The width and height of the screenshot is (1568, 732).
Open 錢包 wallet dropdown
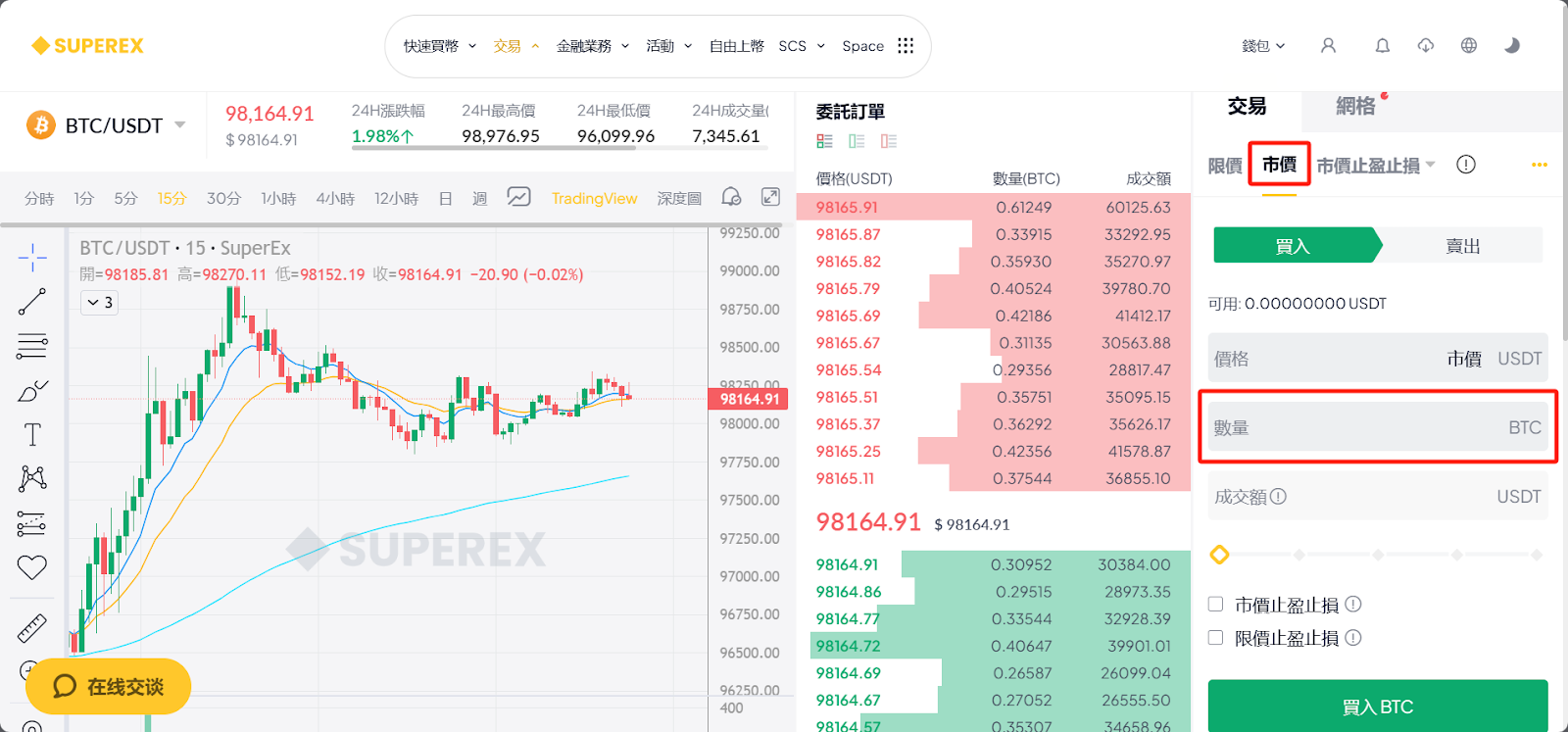point(1263,46)
